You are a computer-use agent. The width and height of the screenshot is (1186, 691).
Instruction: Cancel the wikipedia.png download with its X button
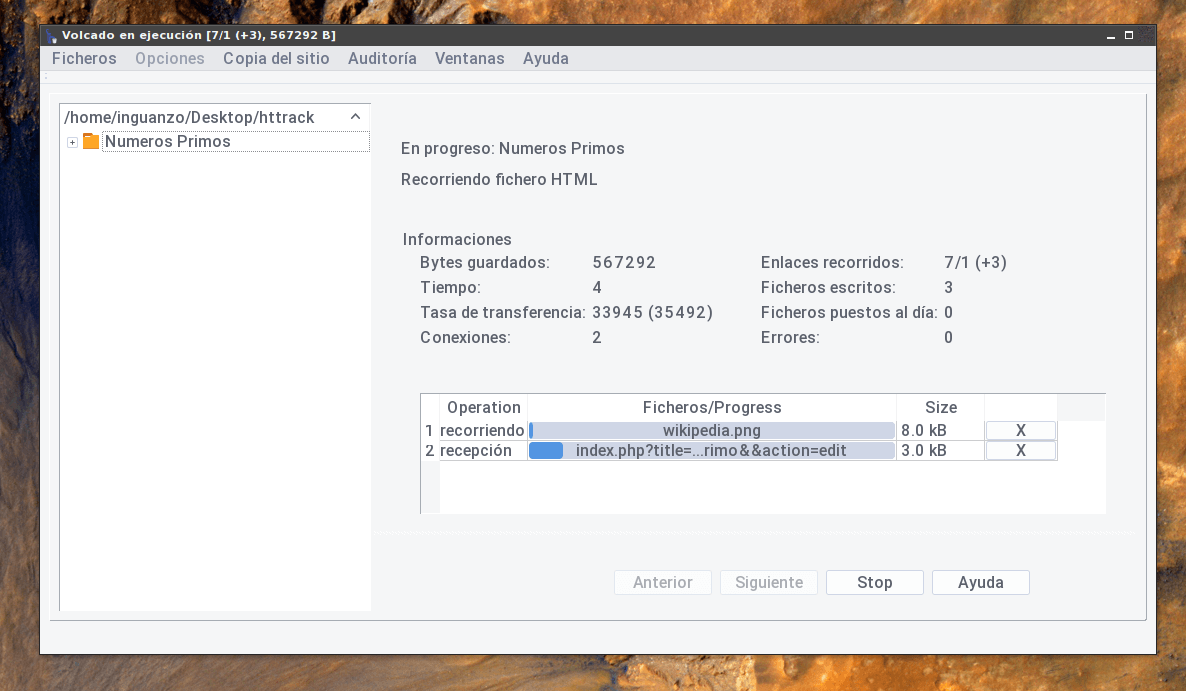pos(1020,430)
